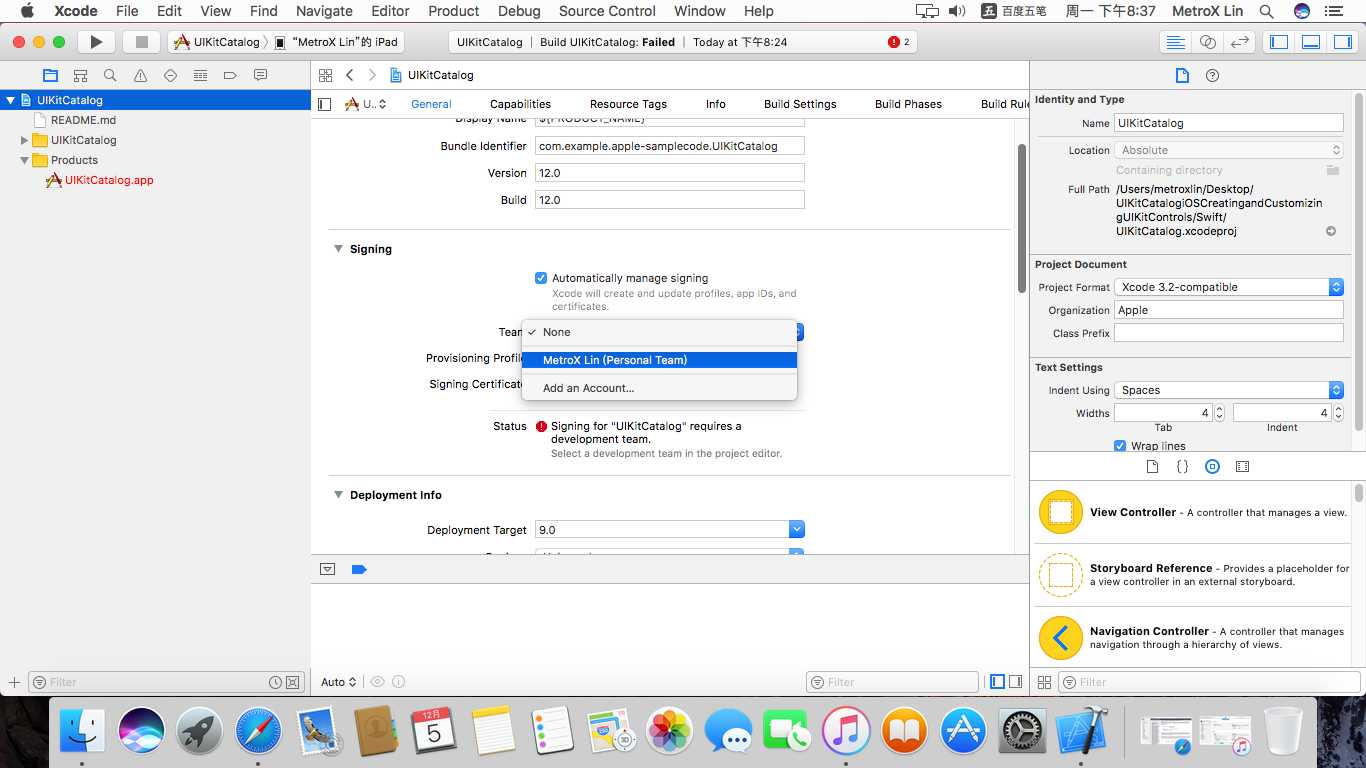Choose Add an Account… option

(x=659, y=388)
